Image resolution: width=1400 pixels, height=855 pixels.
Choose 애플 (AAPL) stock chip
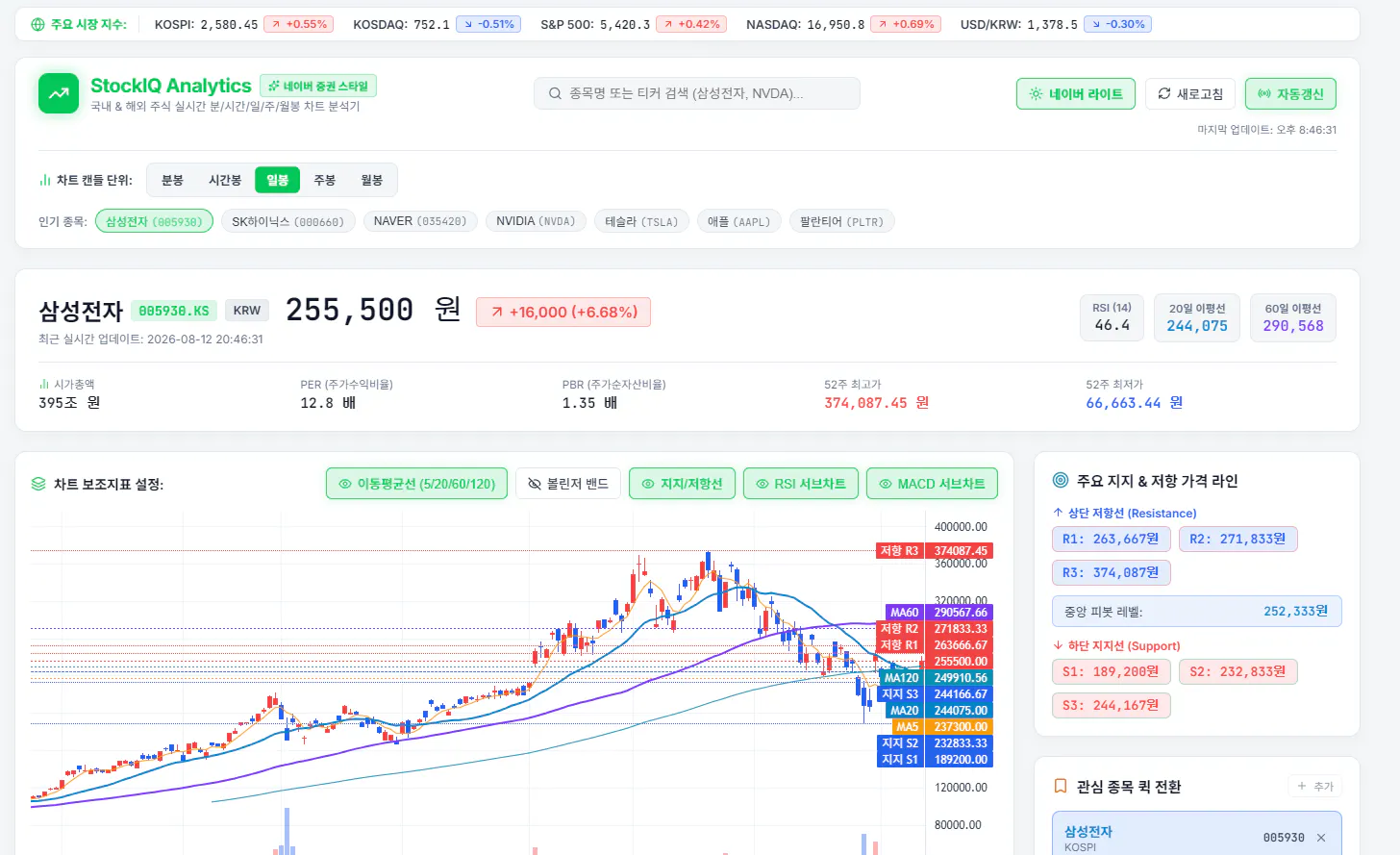coord(738,221)
